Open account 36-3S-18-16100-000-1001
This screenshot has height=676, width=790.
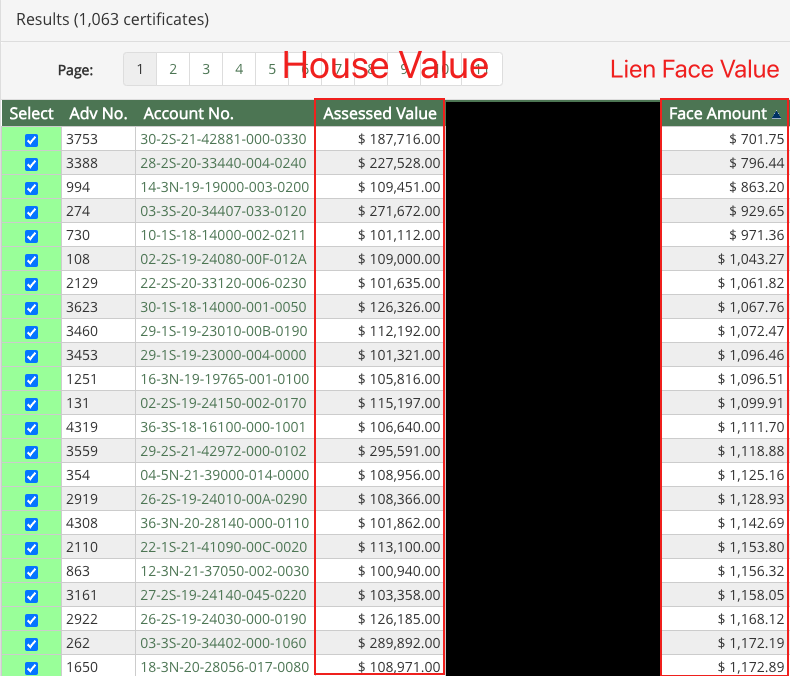[223, 427]
